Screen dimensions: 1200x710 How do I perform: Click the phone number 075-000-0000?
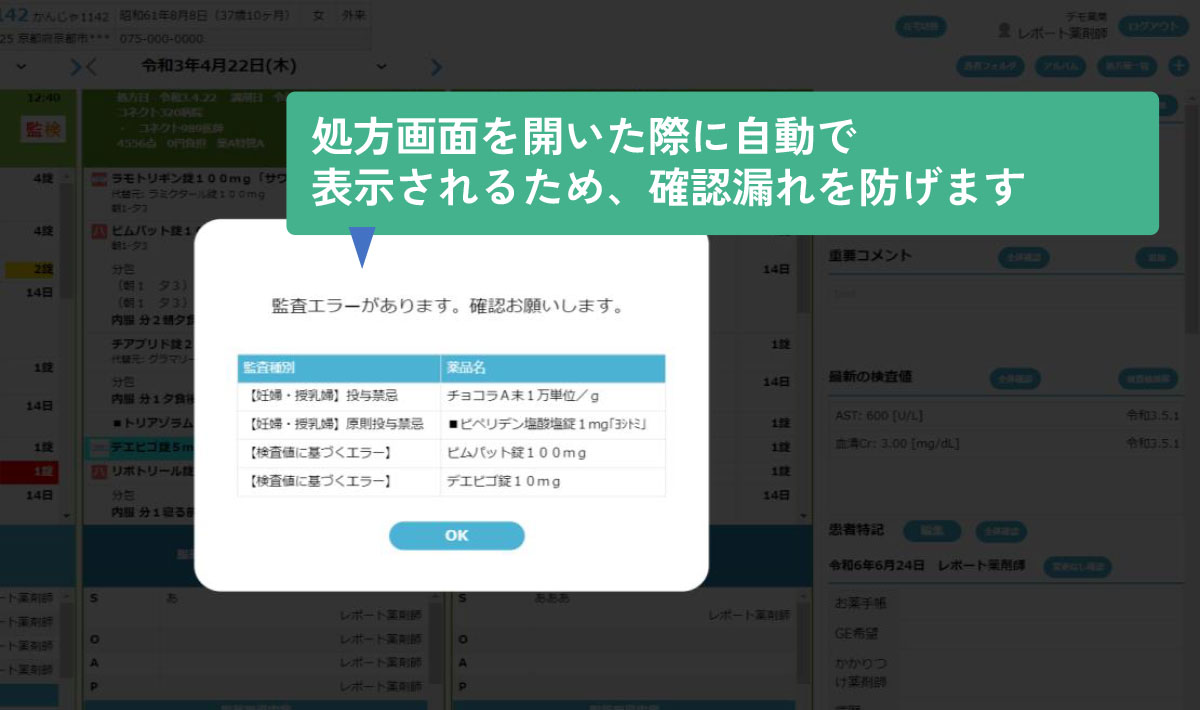(x=161, y=39)
